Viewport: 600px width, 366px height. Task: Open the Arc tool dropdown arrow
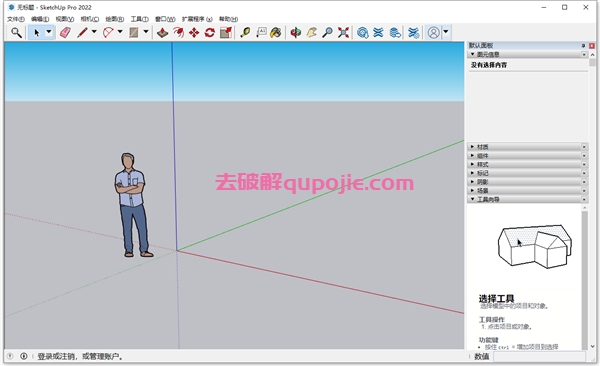[120, 32]
